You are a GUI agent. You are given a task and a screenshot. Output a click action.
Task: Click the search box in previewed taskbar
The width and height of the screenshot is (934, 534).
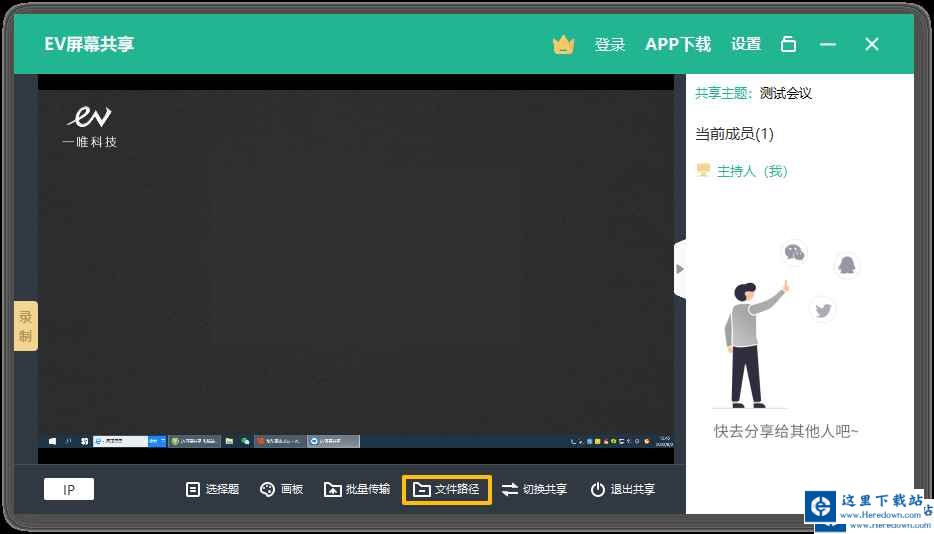pyautogui.click(x=120, y=441)
